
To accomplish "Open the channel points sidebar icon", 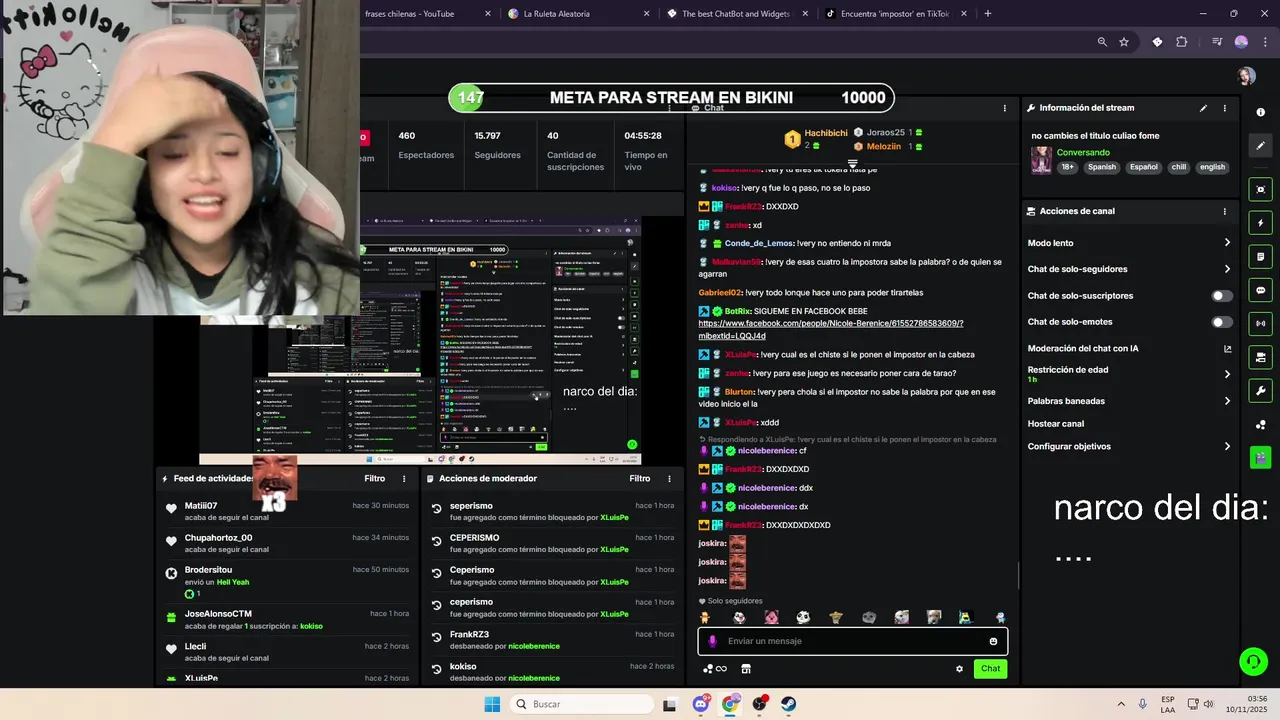I will tap(1260, 425).
